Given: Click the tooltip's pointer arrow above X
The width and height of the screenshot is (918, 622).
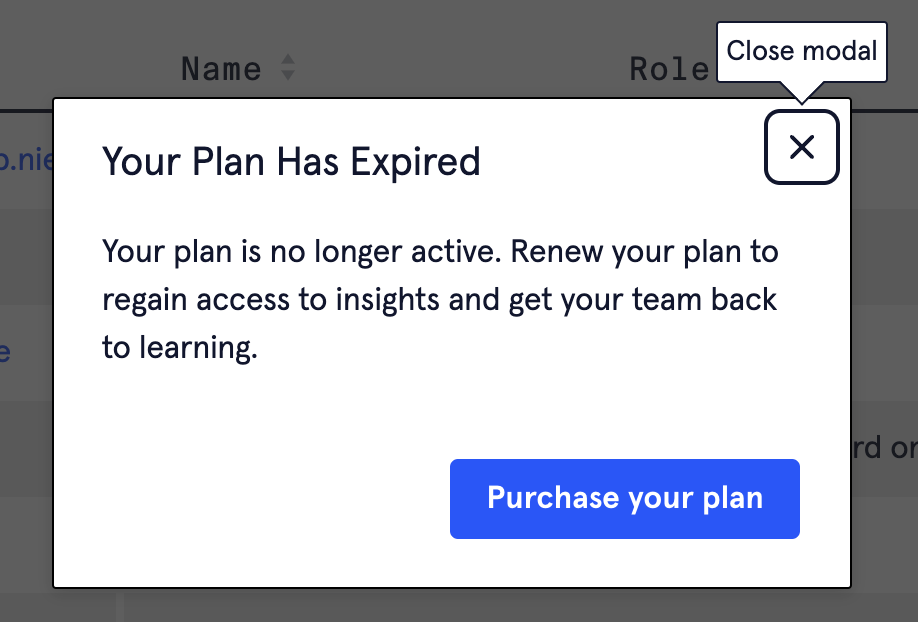Looking at the screenshot, I should coord(801,93).
